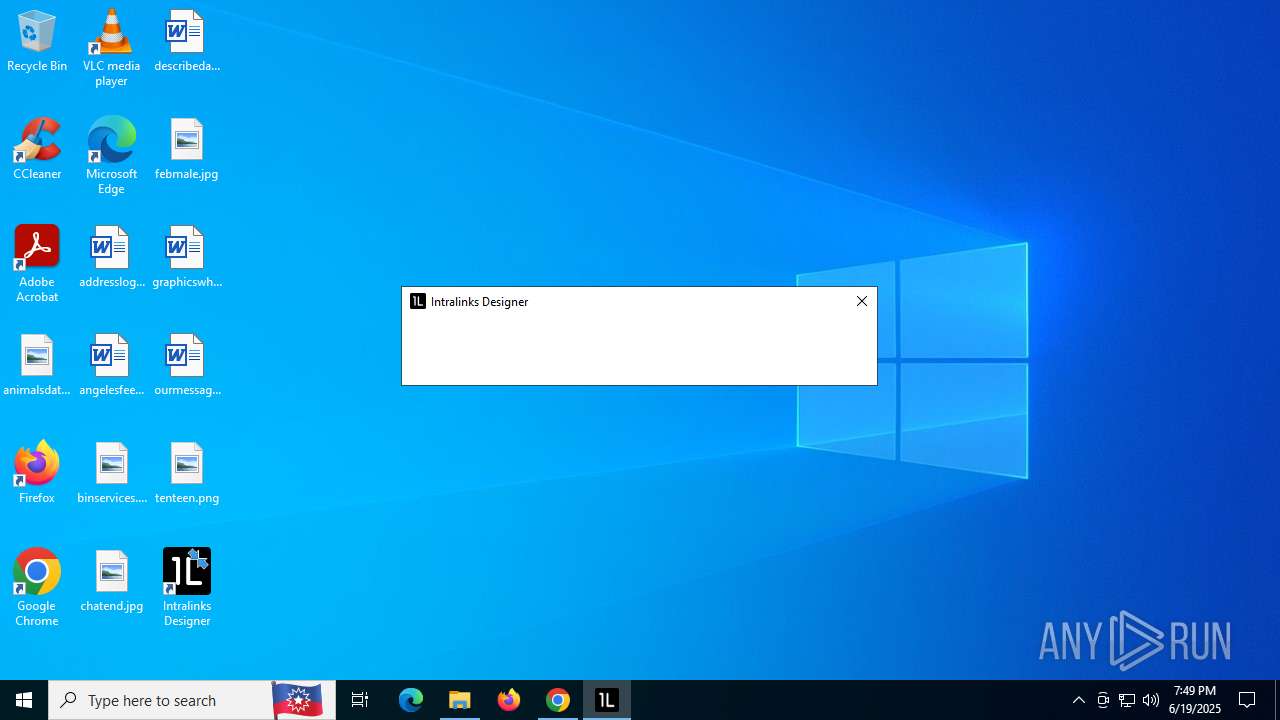This screenshot has width=1280, height=720.
Task: Open the Action Center notifications
Action: [1247, 700]
